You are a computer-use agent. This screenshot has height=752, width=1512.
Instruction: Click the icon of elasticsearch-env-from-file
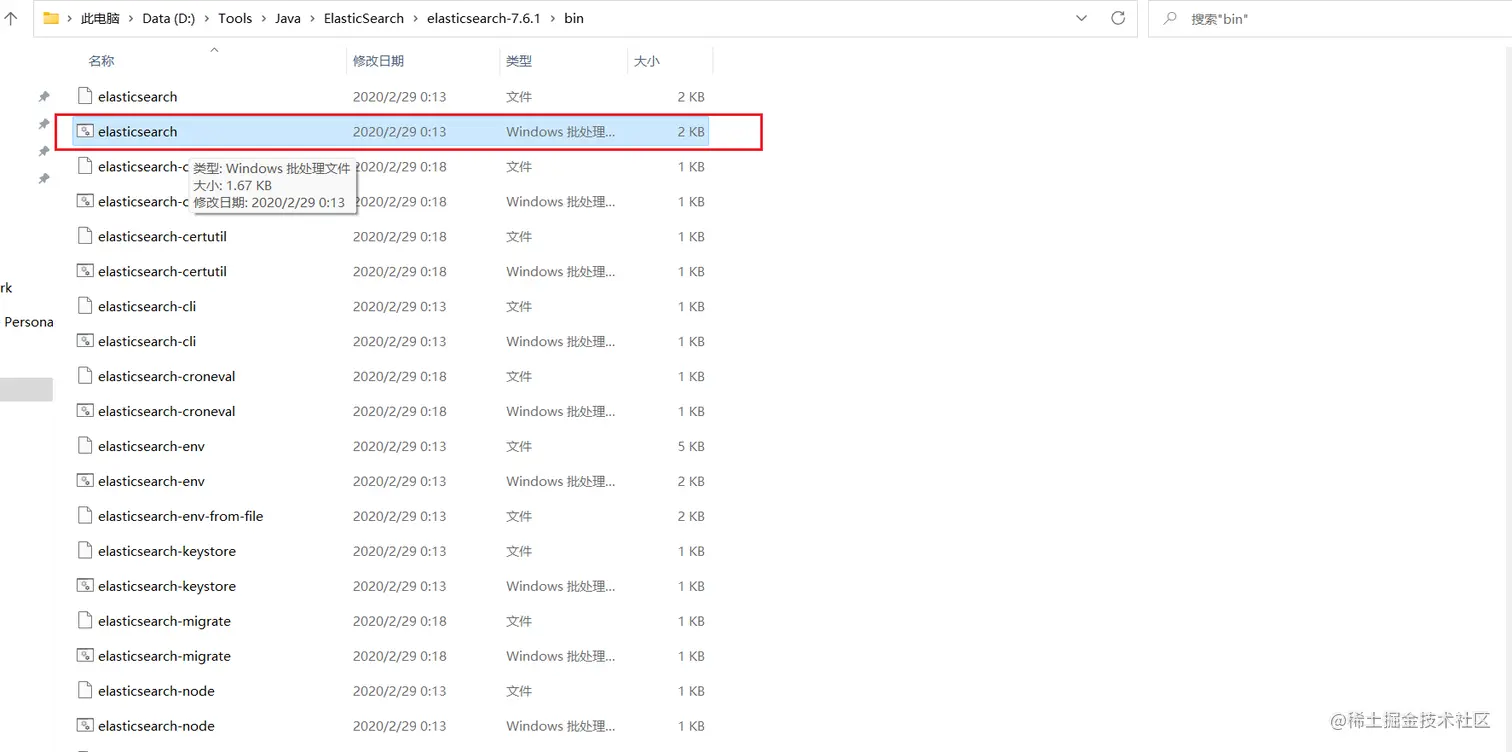click(x=85, y=516)
